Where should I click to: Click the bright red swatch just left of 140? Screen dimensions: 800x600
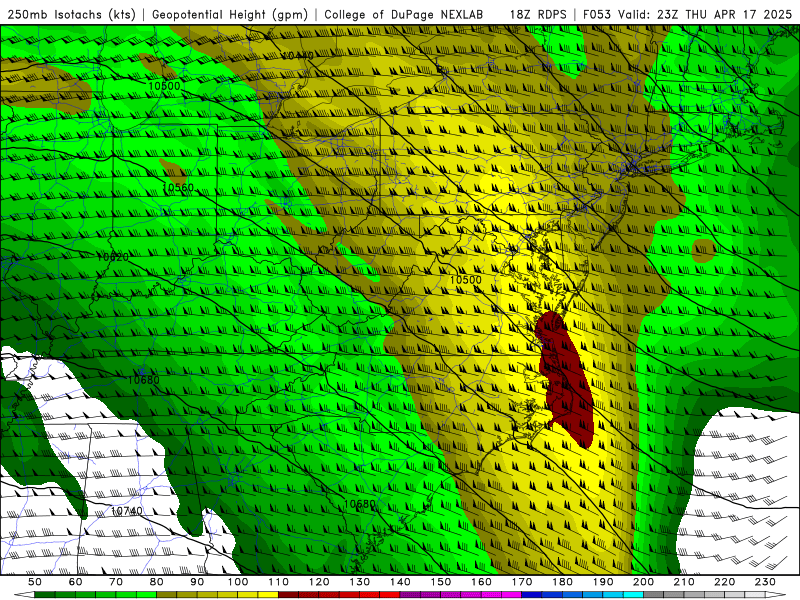click(390, 595)
